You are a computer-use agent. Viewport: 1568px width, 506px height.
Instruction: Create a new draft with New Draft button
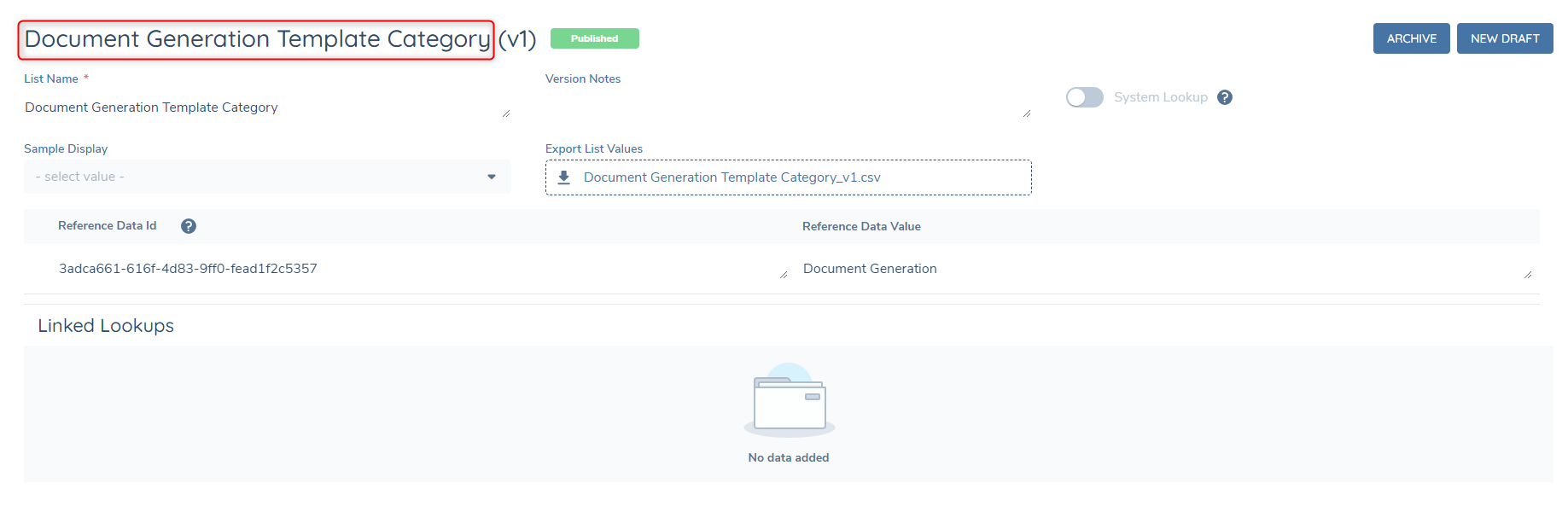coord(1504,38)
